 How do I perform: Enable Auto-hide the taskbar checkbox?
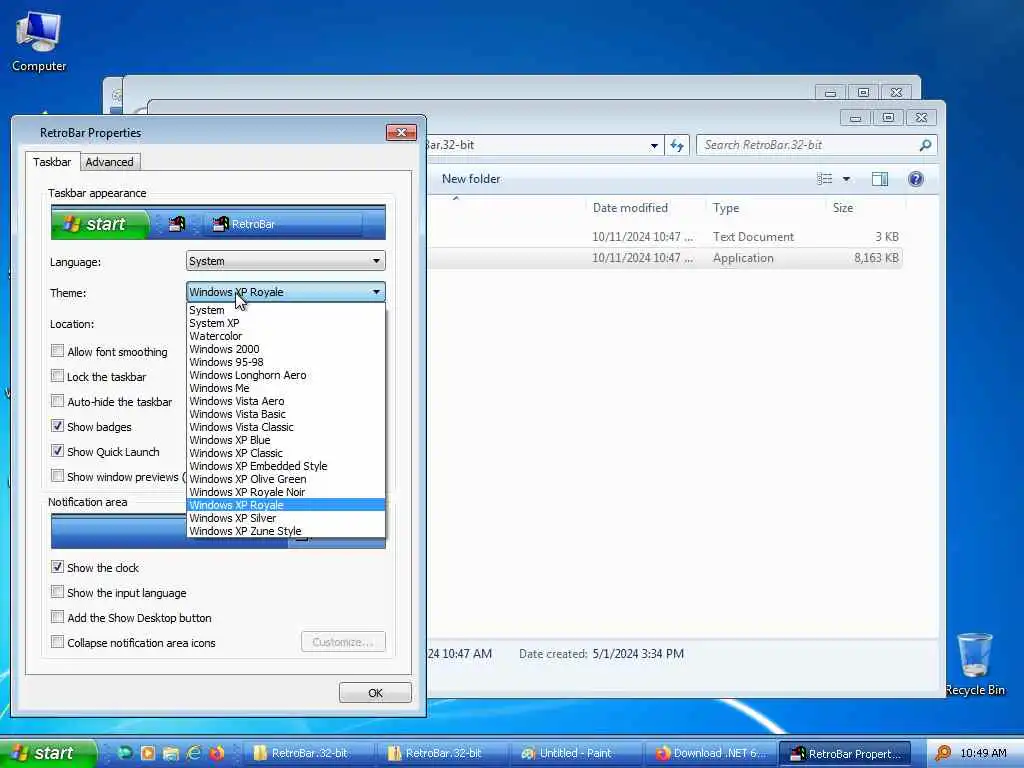point(57,401)
